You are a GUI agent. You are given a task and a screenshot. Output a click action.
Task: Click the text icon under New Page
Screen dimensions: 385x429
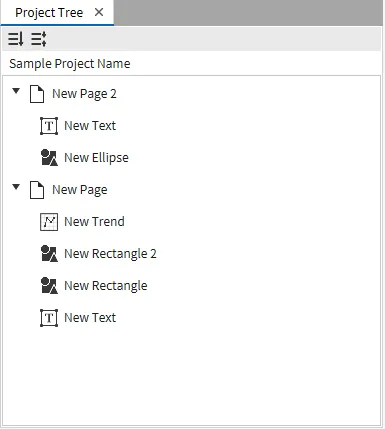point(49,318)
